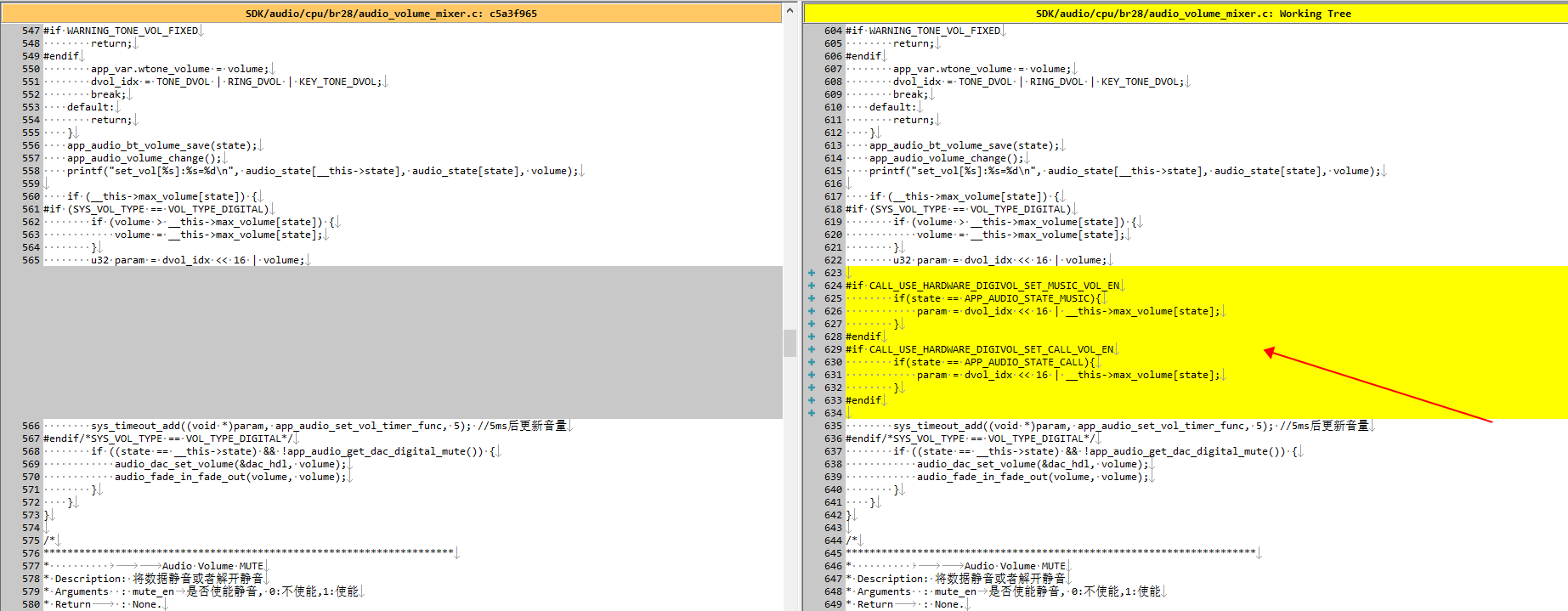Viewport: 1568px width, 611px height.
Task: Click 'app_audio_volume_change();' on right line 614
Action: [947, 158]
